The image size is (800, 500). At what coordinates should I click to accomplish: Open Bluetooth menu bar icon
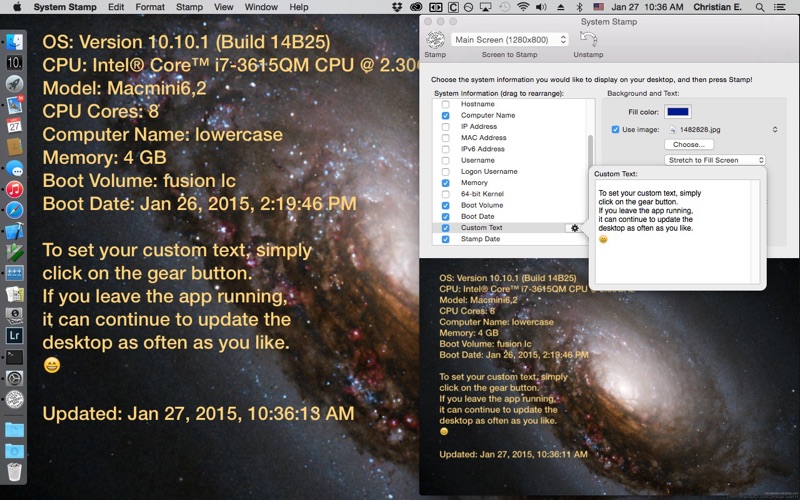[x=579, y=7]
